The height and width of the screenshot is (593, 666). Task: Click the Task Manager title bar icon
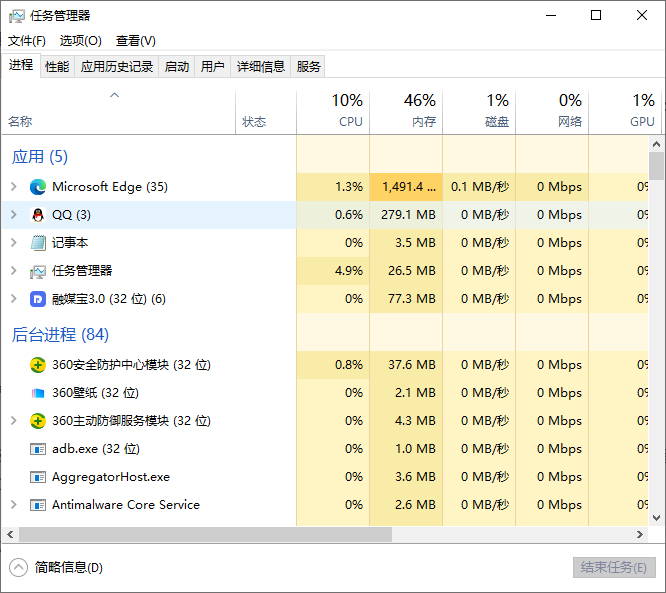pos(17,16)
